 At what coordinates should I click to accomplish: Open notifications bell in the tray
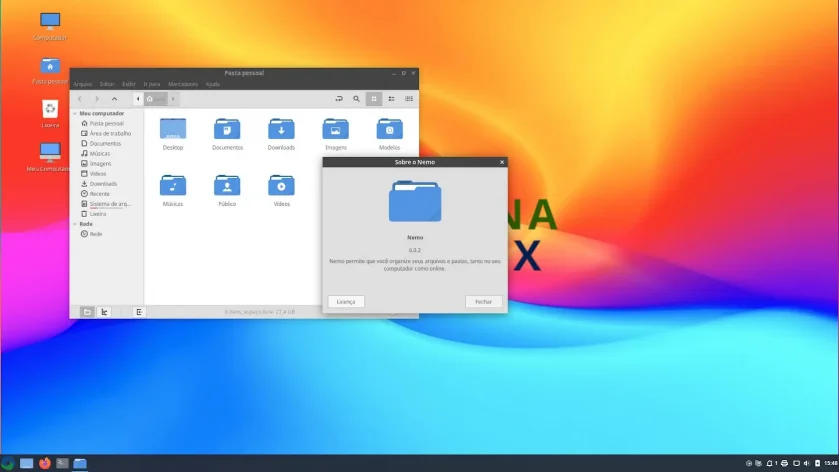[x=769, y=463]
